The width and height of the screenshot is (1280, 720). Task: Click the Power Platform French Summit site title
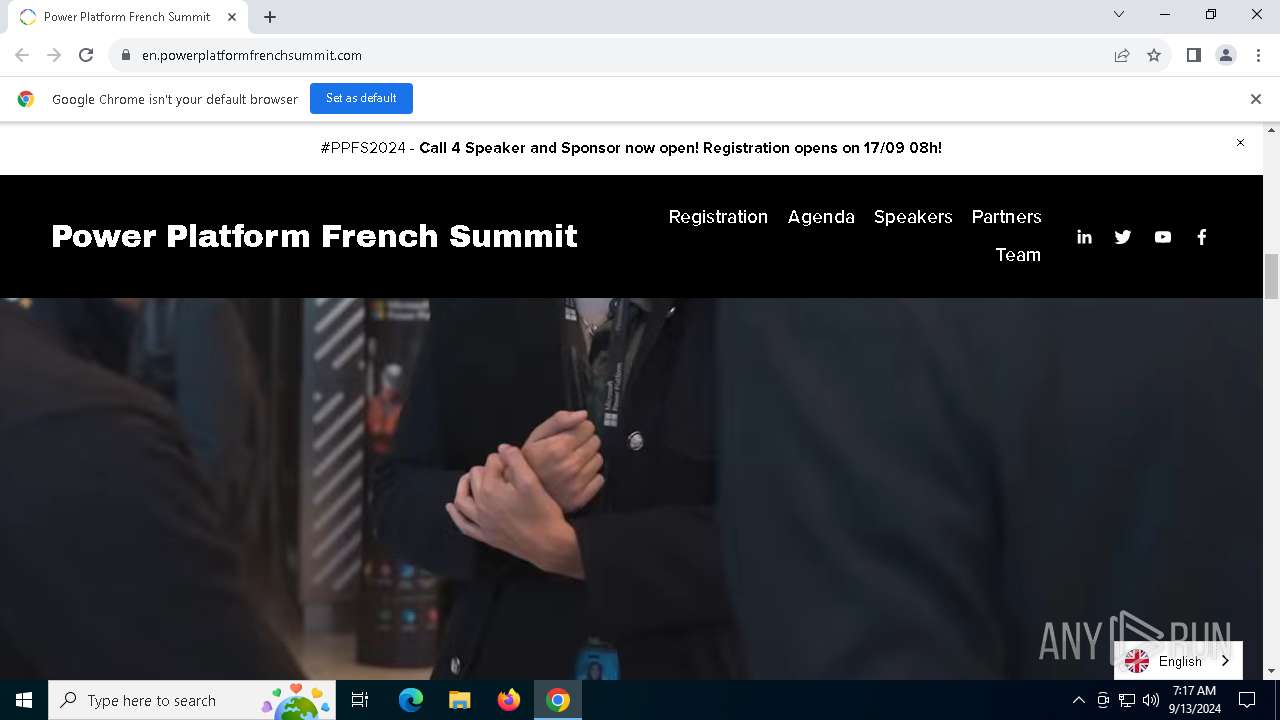pyautogui.click(x=314, y=236)
